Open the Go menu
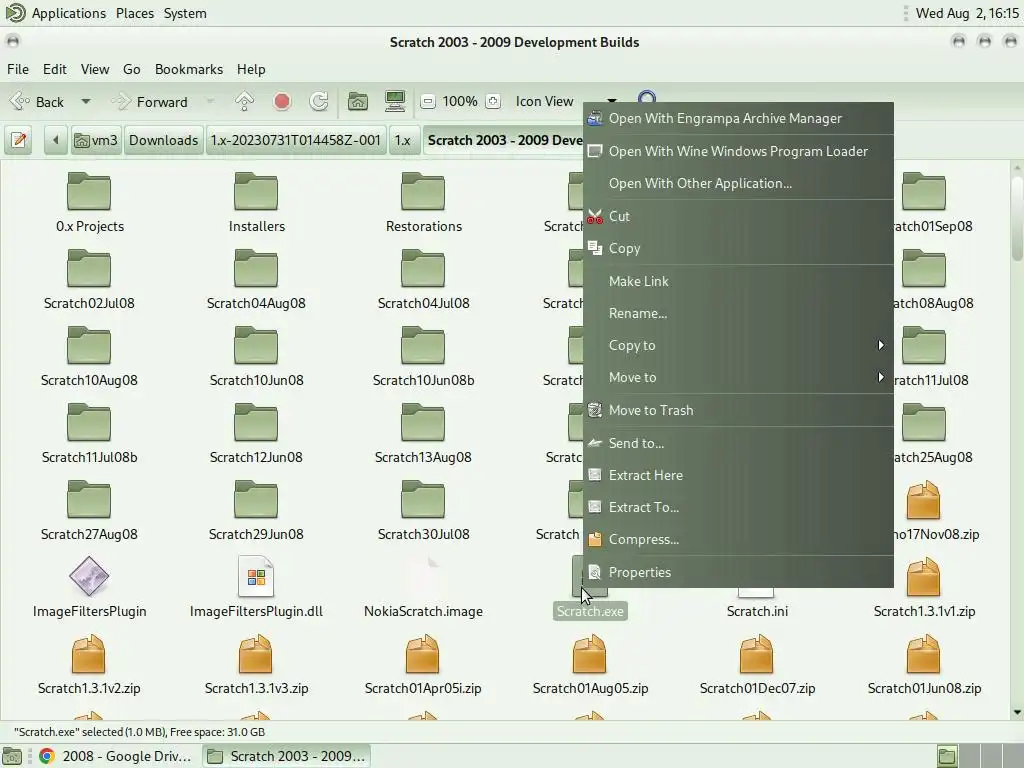 coord(131,69)
